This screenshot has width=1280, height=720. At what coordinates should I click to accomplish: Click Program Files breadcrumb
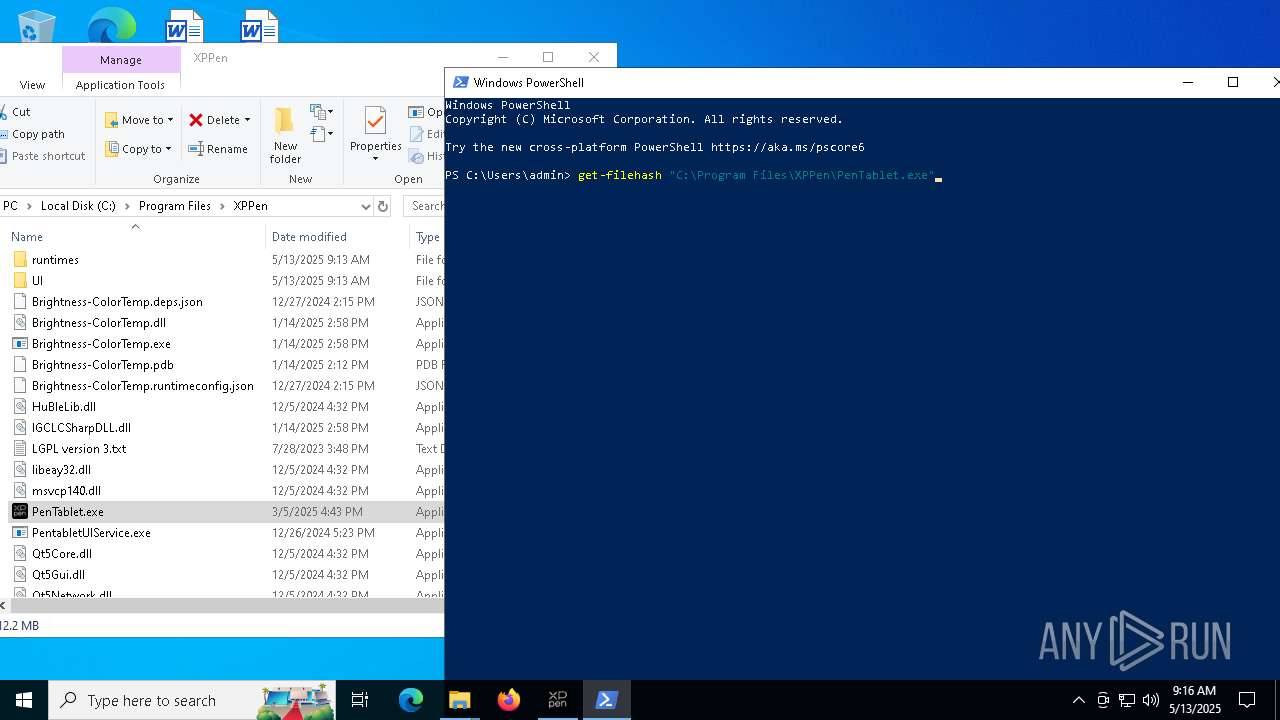coord(175,206)
